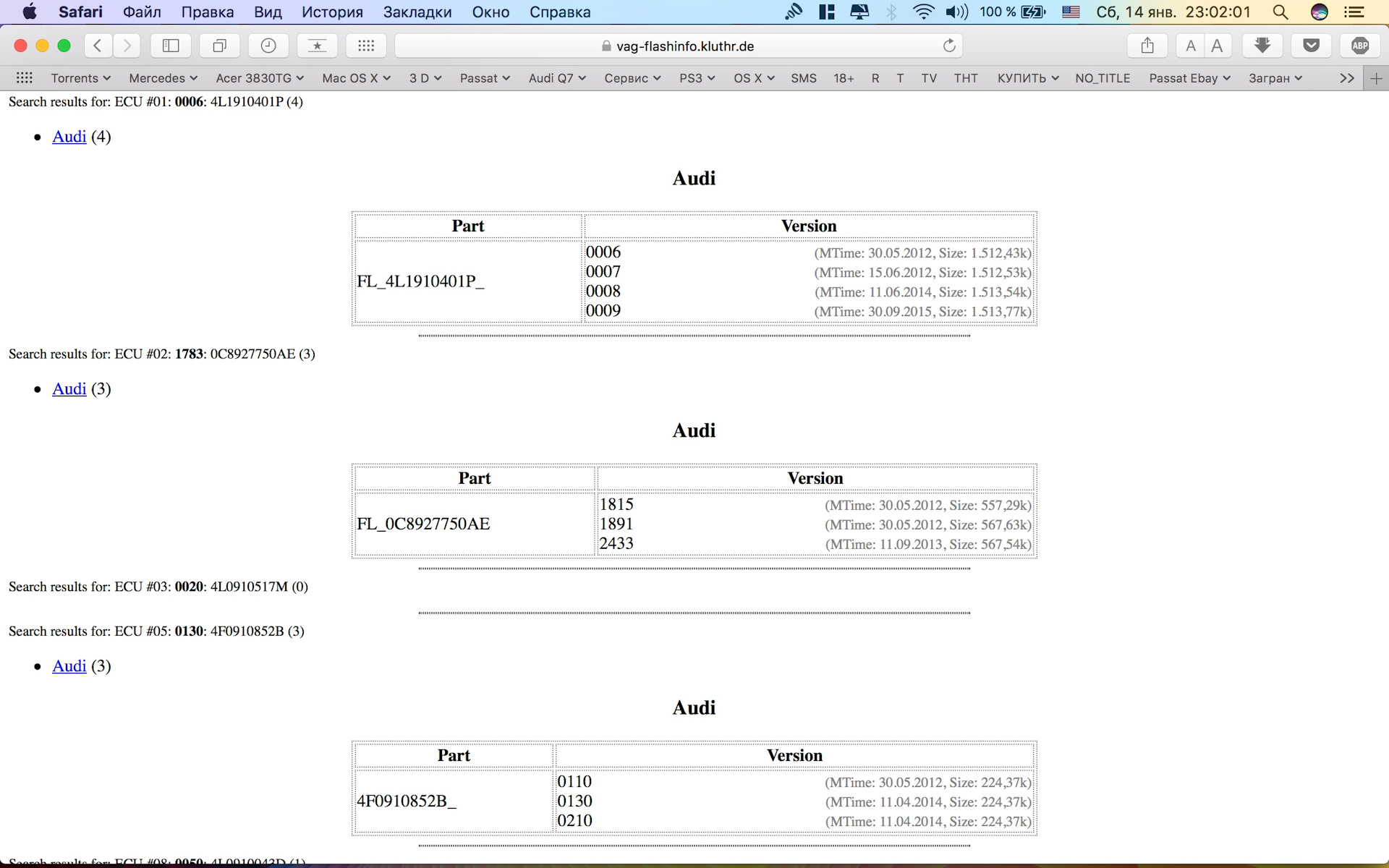Viewport: 1389px width, 868px height.
Task: Select FL_0C8927750AE part cell
Action: pyautogui.click(x=475, y=524)
